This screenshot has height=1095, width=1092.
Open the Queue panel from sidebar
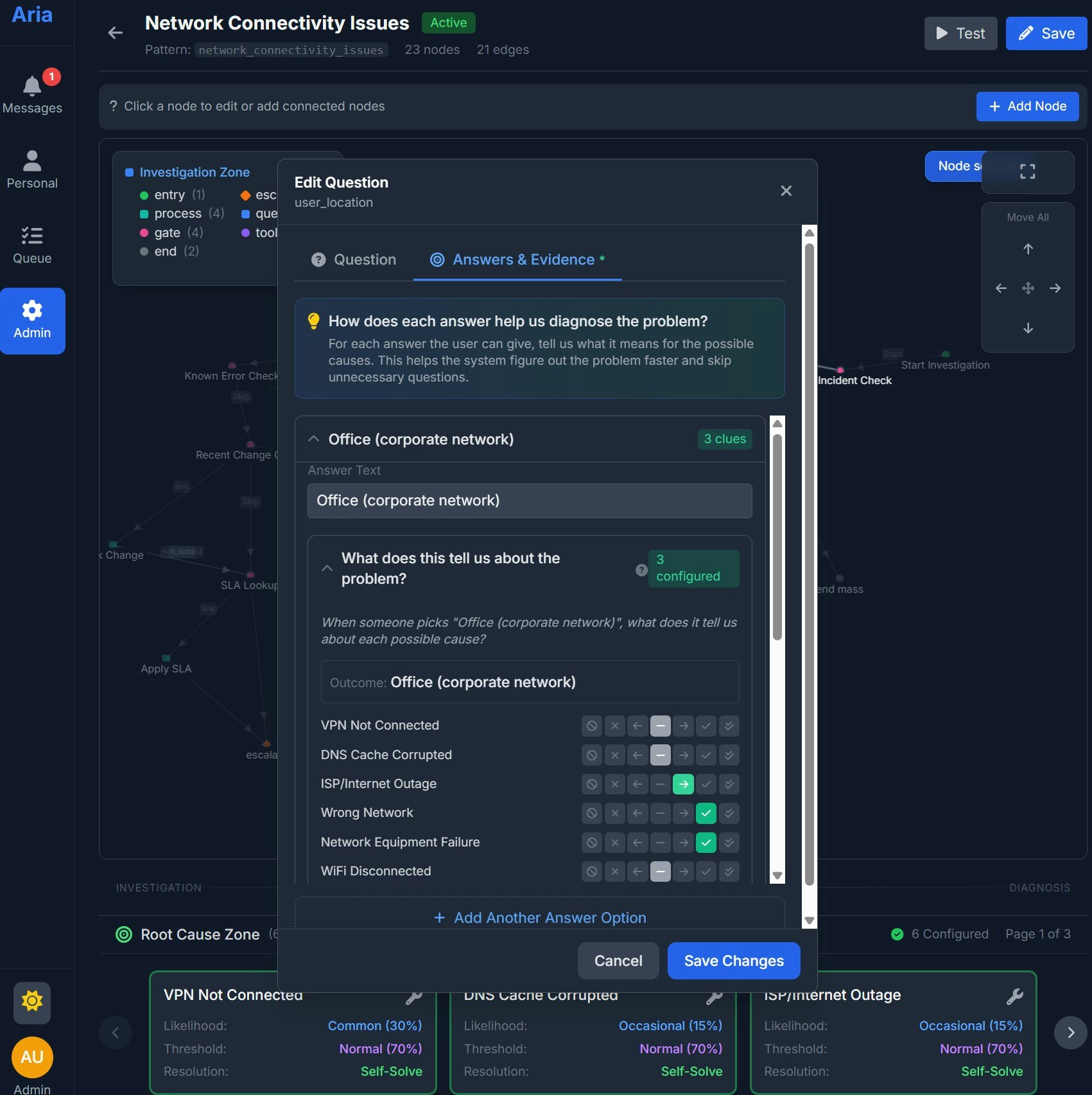click(32, 236)
